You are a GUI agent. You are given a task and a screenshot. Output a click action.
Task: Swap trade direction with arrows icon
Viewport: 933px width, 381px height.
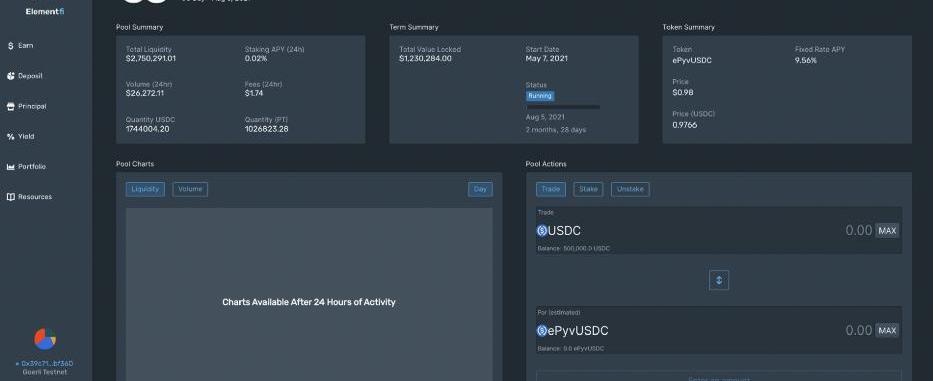[x=719, y=280]
